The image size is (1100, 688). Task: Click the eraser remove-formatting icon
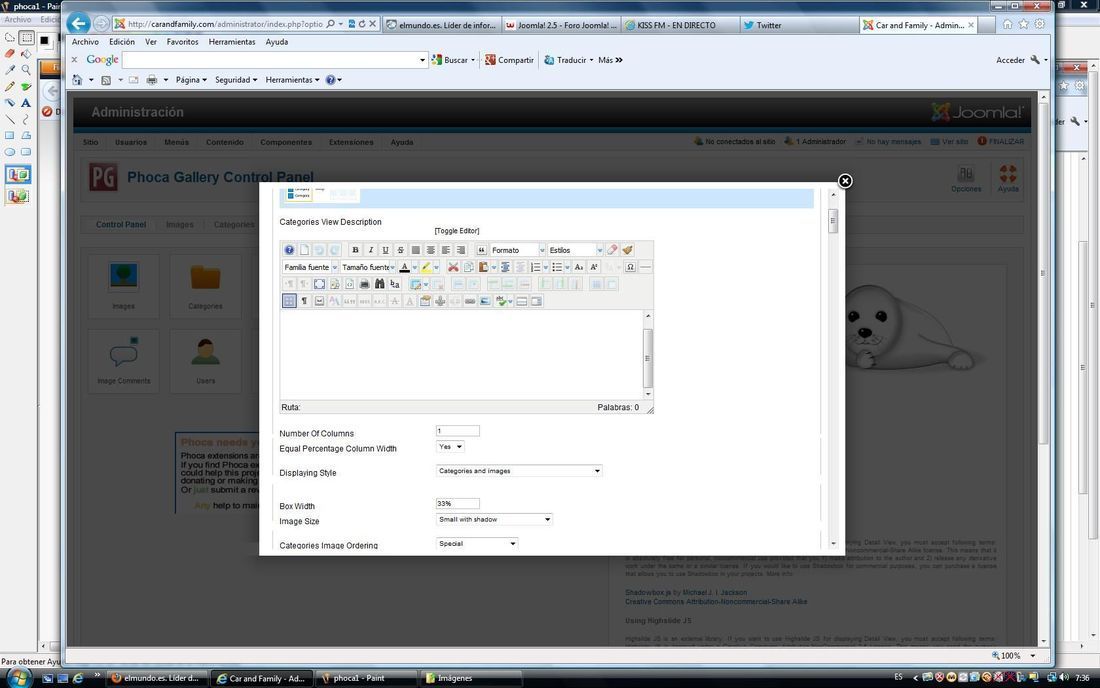(612, 250)
